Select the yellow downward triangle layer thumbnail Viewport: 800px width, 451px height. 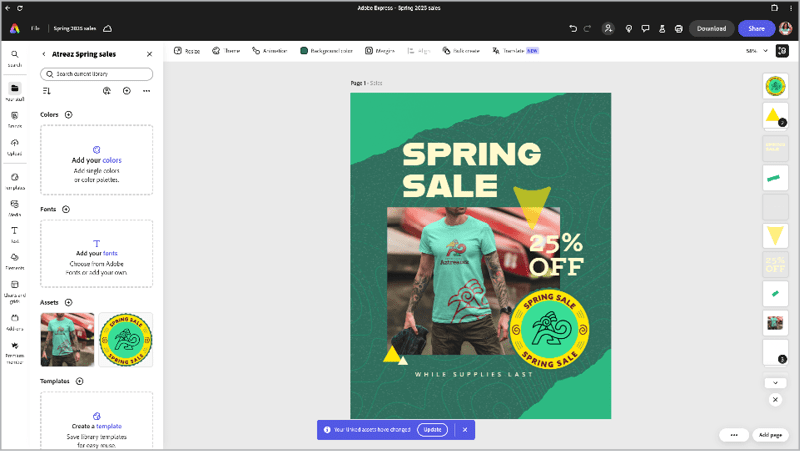pos(775,236)
